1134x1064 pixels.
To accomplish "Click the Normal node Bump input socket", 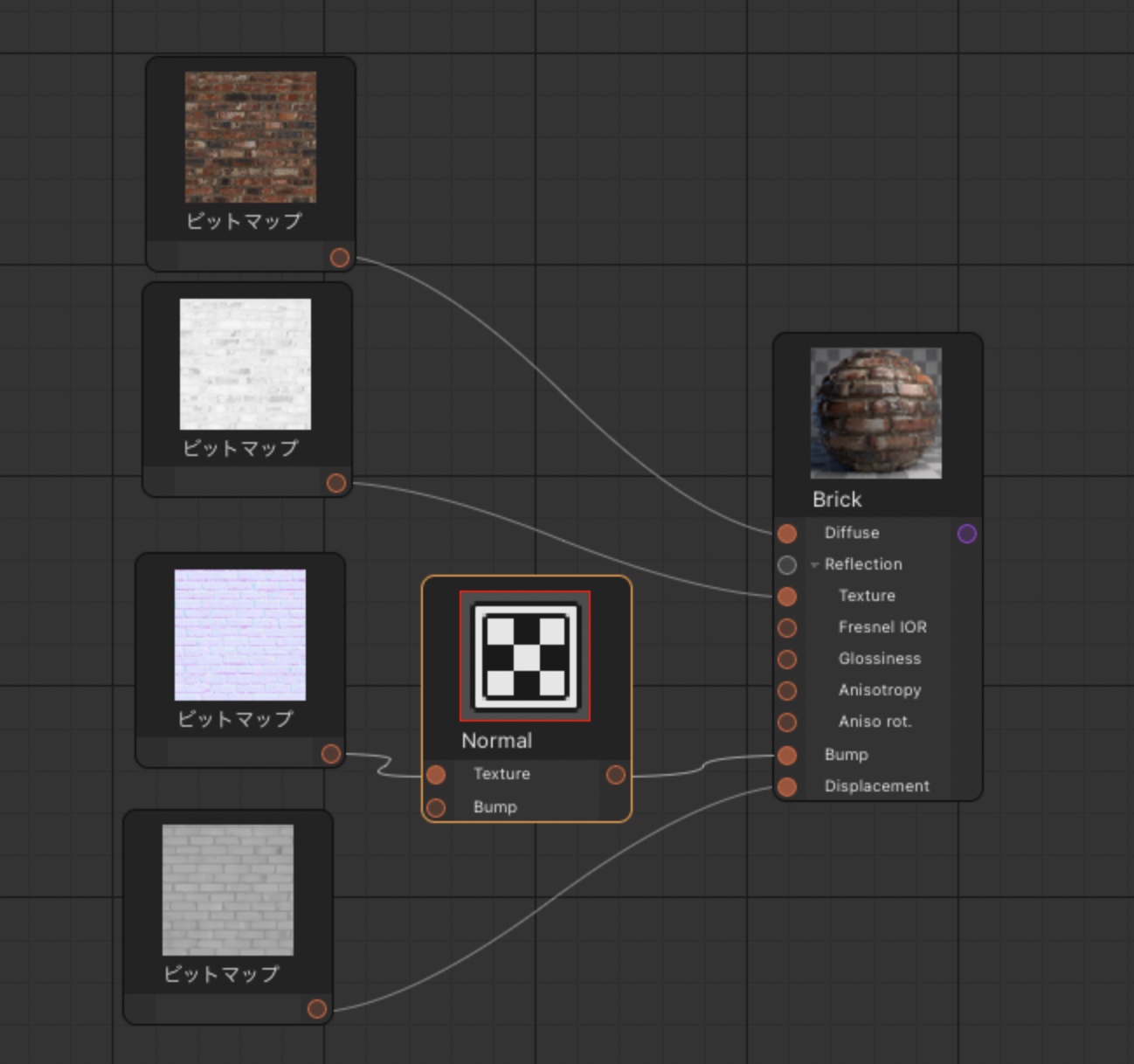I will tap(436, 808).
